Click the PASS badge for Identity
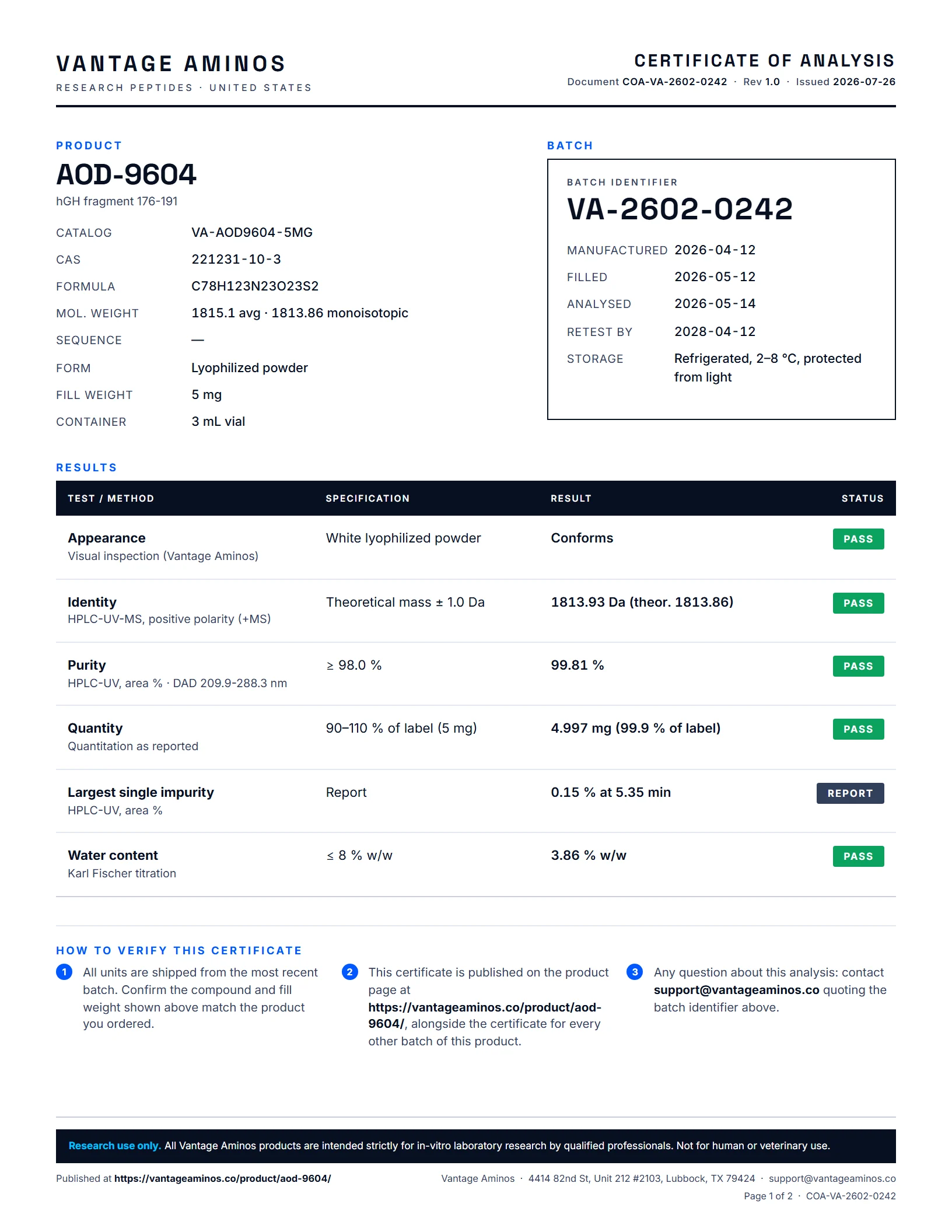 click(x=858, y=603)
